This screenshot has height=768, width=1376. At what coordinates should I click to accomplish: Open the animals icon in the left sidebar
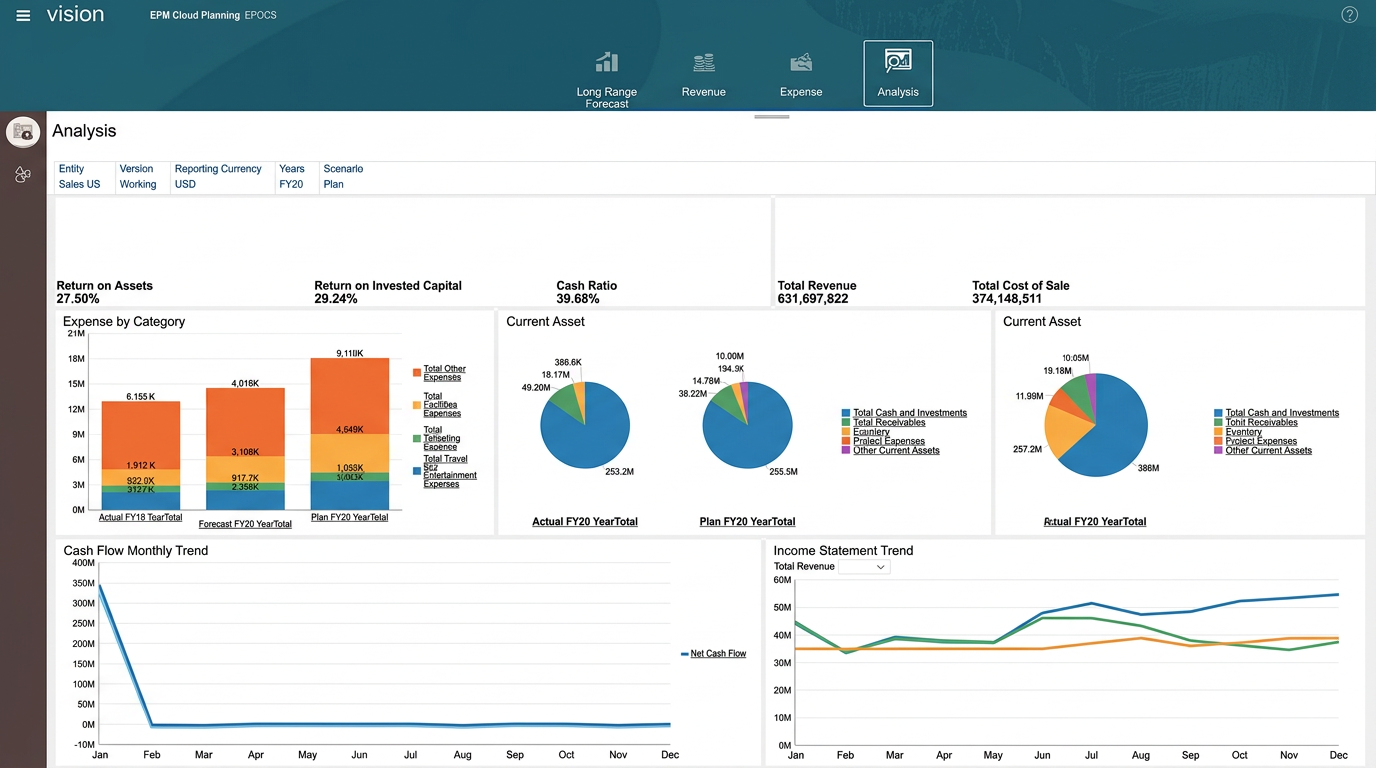pos(22,175)
